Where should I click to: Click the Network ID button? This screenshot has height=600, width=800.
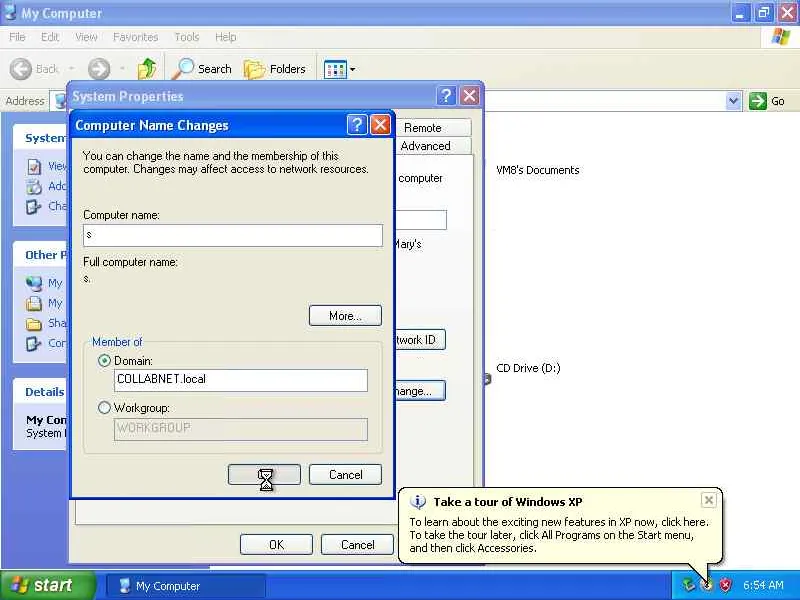(419, 340)
